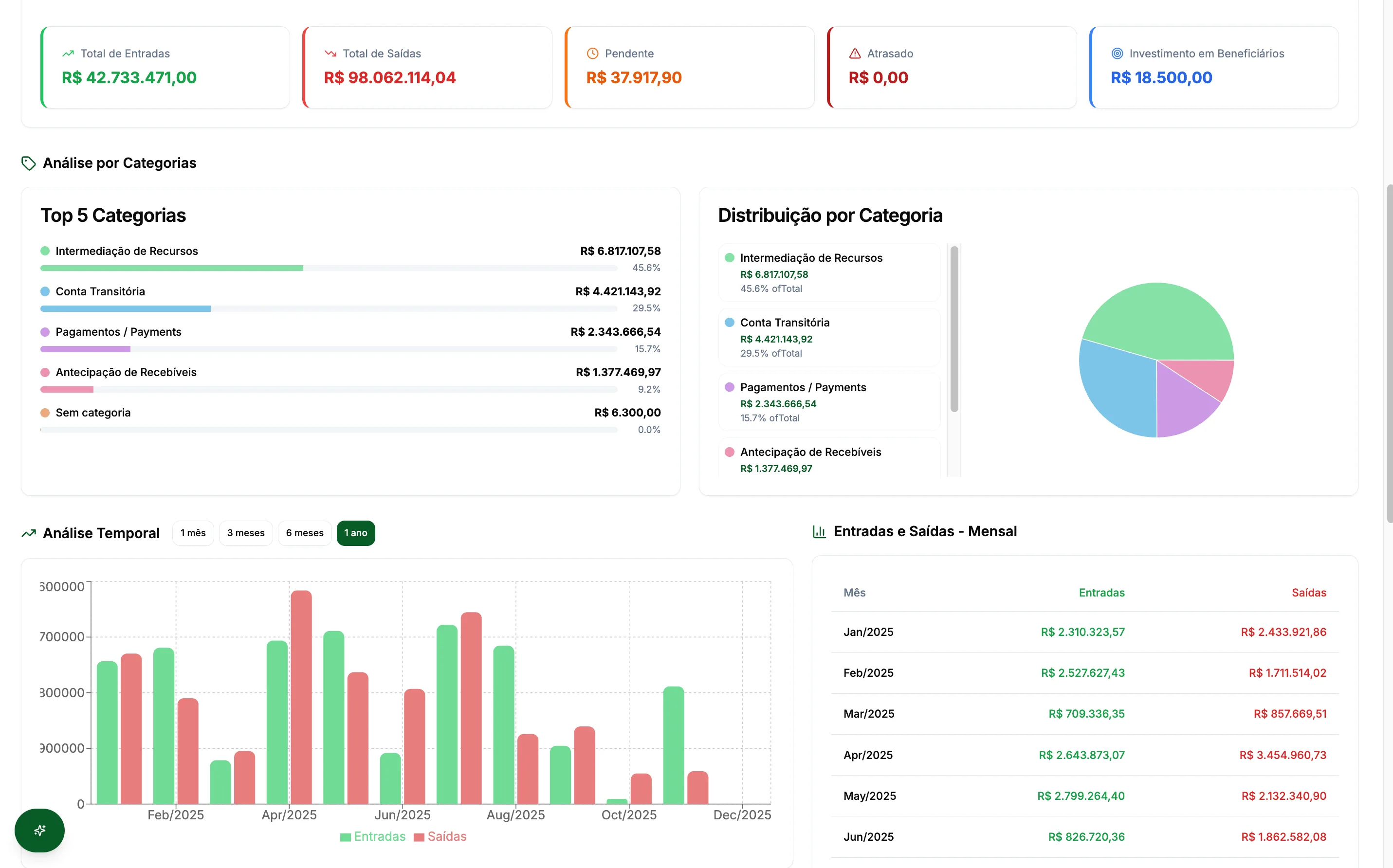The image size is (1393, 868).
Task: Click the R$ 6.300,00 Sem categoria amount
Action: click(627, 413)
